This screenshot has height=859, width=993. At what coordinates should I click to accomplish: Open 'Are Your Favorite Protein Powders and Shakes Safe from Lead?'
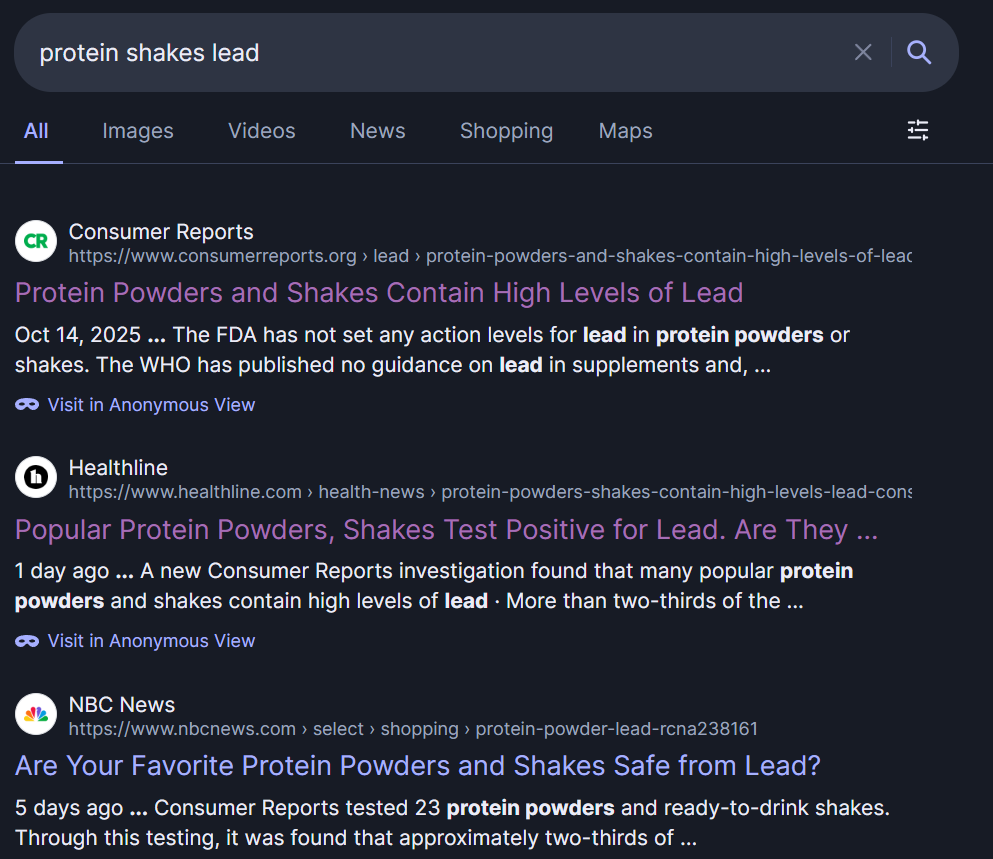point(418,766)
